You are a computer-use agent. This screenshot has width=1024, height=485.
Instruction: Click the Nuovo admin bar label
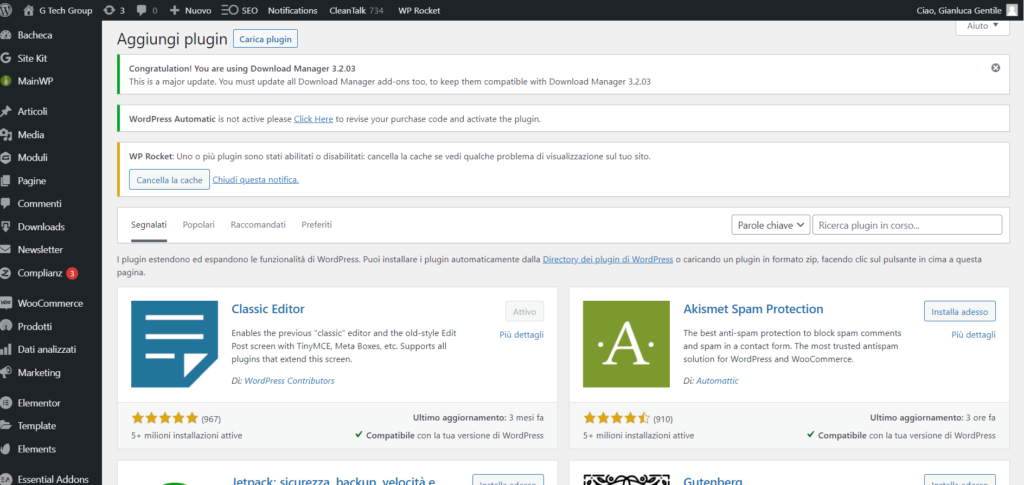[198, 10]
